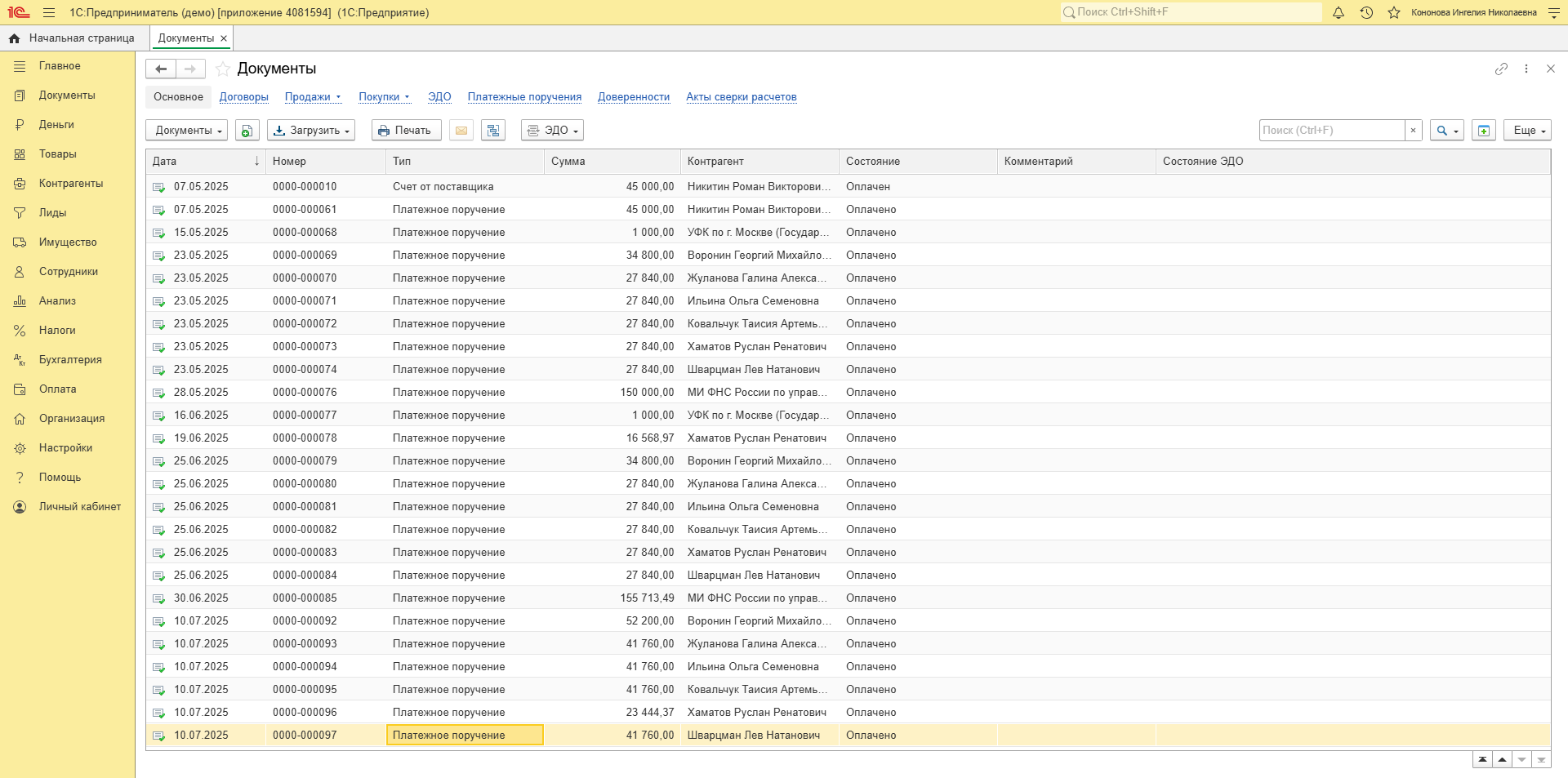The image size is (1568, 778).
Task: Click the Печать button
Action: (406, 131)
